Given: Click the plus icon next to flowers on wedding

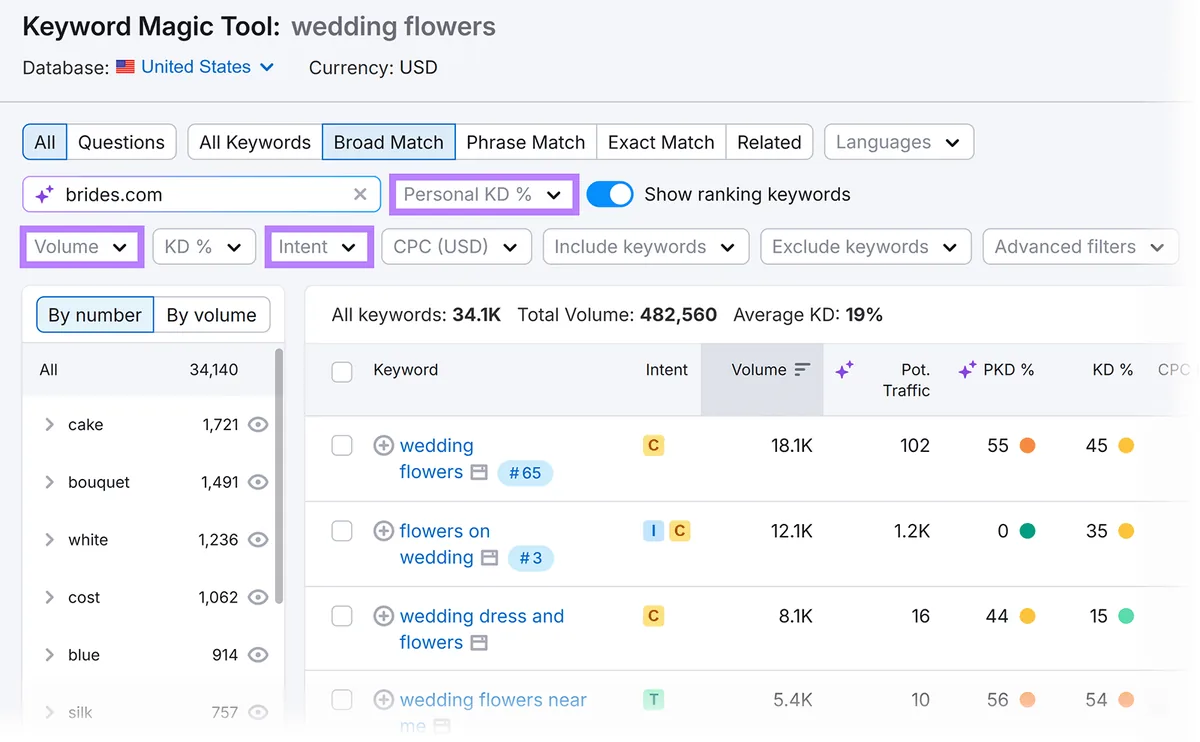Looking at the screenshot, I should coord(383,531).
